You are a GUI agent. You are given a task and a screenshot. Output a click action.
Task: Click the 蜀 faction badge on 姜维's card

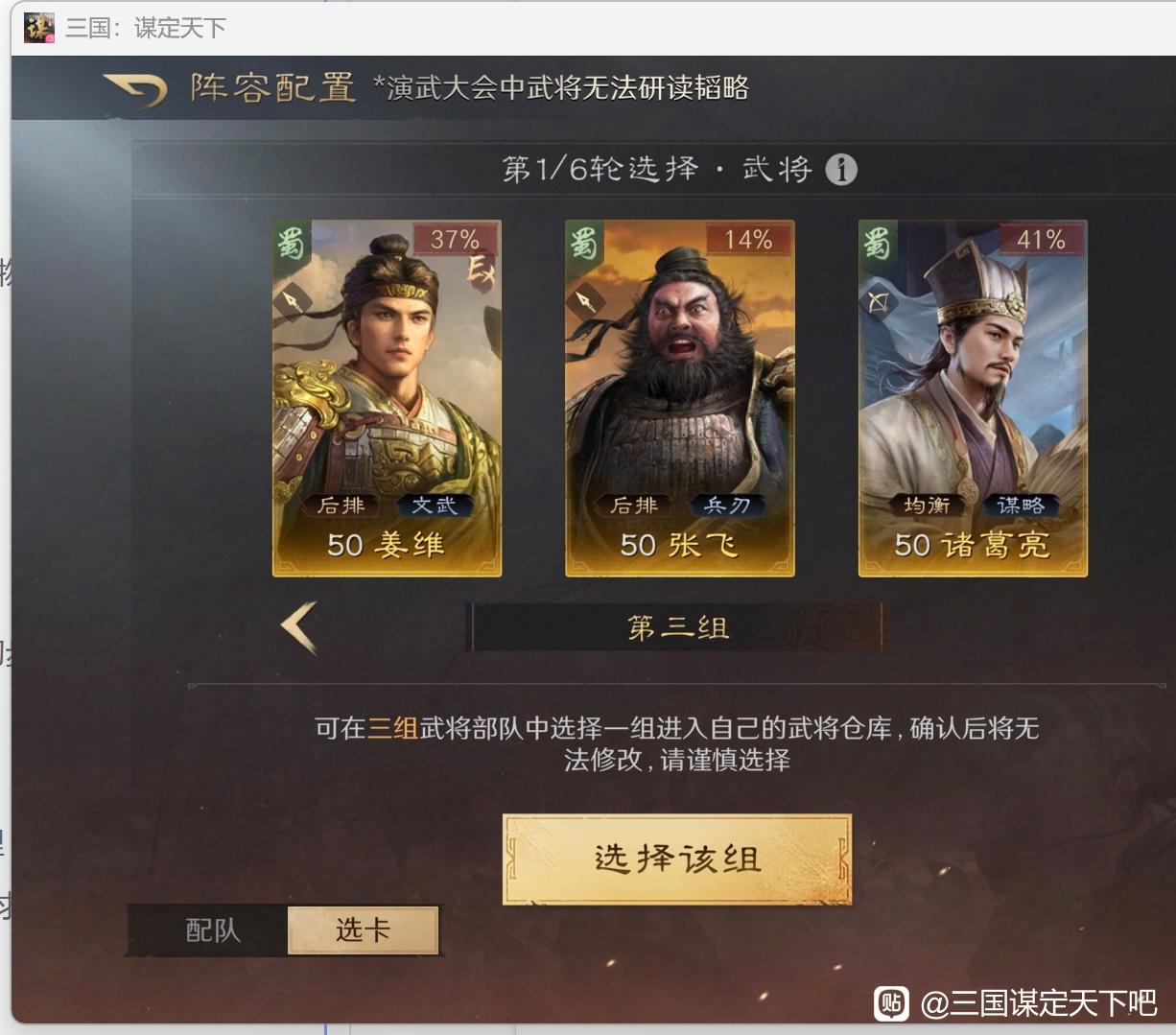coord(292,244)
